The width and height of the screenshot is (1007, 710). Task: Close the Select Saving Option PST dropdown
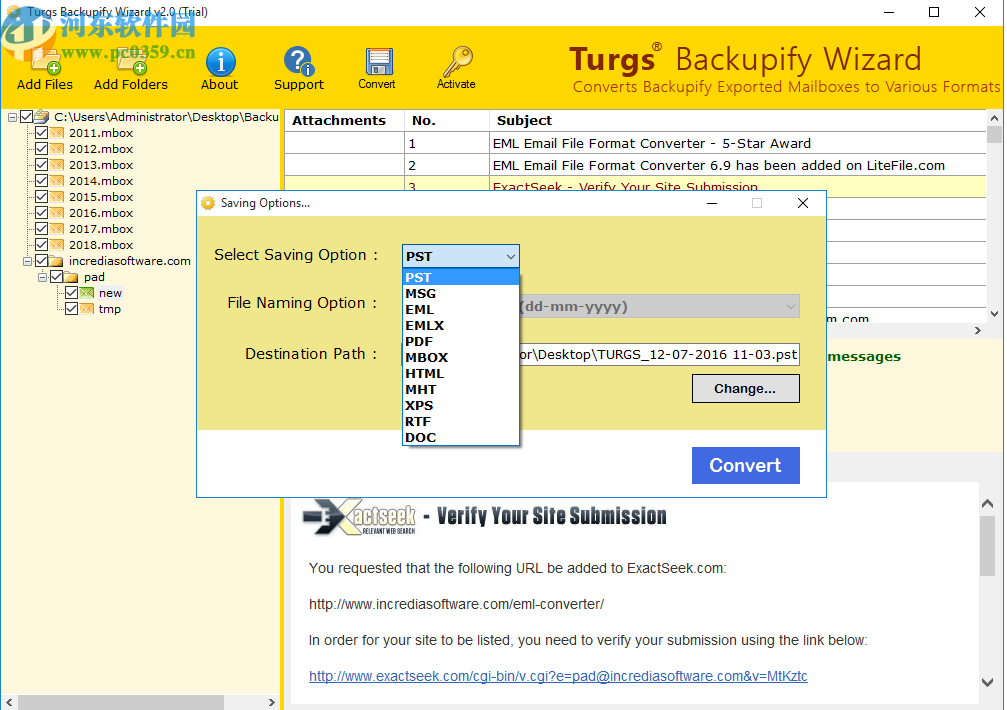(511, 256)
